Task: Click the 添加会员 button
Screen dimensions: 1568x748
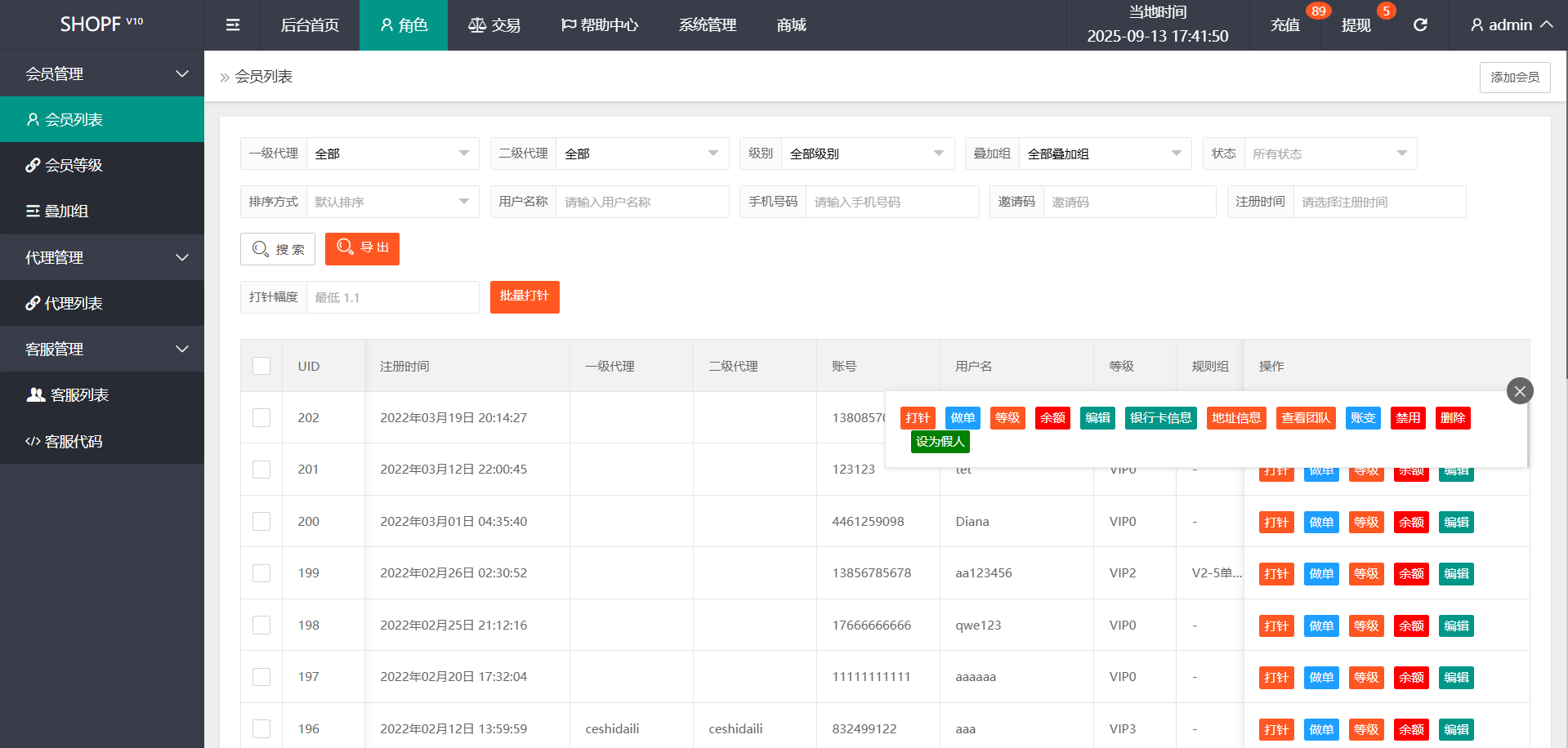Action: tap(1514, 77)
